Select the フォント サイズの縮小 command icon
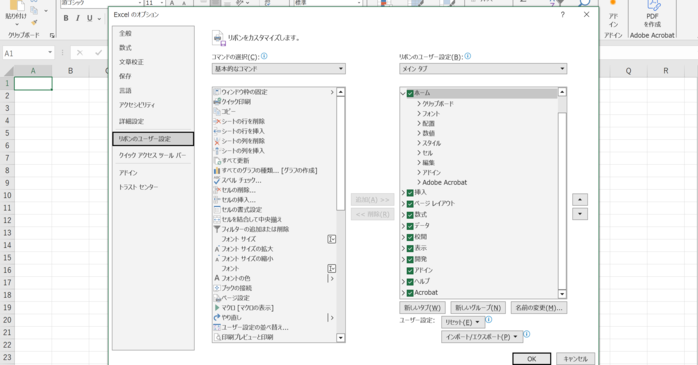Viewport: 698px width, 365px height. point(217,259)
